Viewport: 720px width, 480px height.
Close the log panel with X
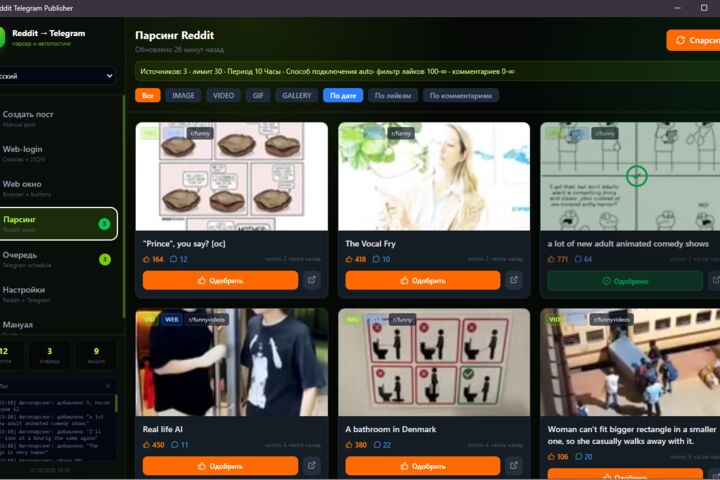(x=108, y=386)
